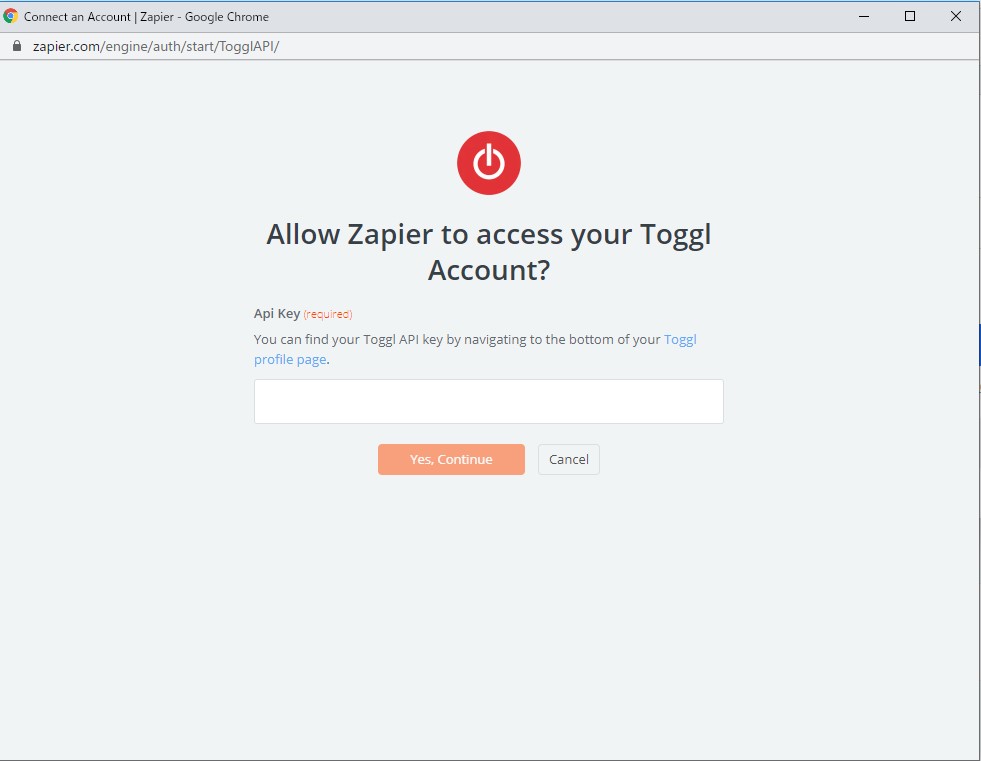Click the red Toggl power logo
Viewport: 981px width, 761px height.
coord(489,163)
